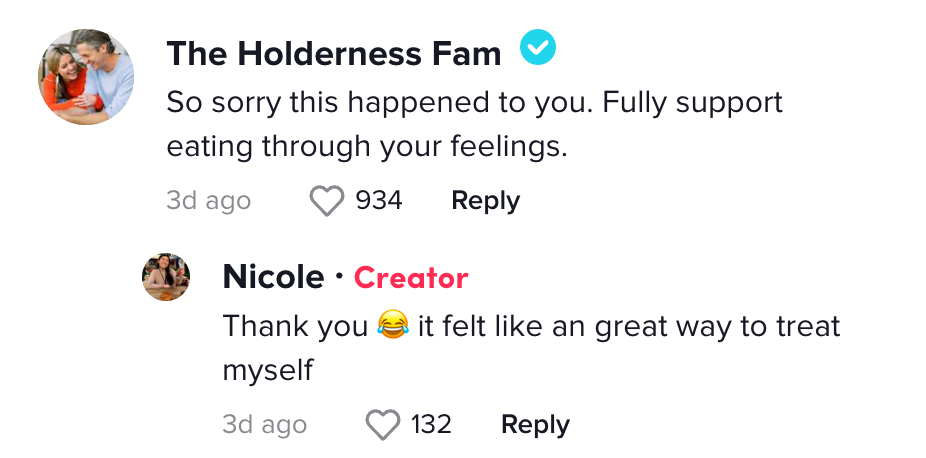Click the word 'myself' in Nicole's reply

click(268, 371)
